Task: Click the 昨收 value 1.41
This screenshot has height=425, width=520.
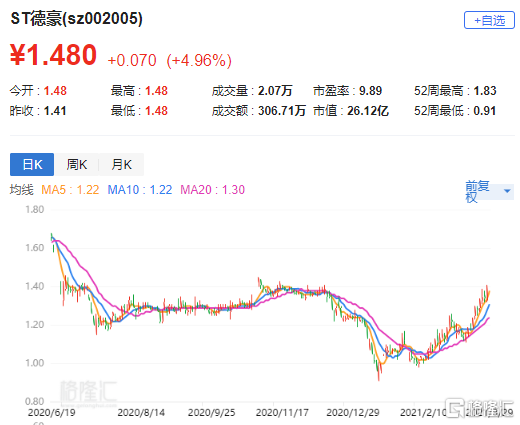Action: pos(55,111)
